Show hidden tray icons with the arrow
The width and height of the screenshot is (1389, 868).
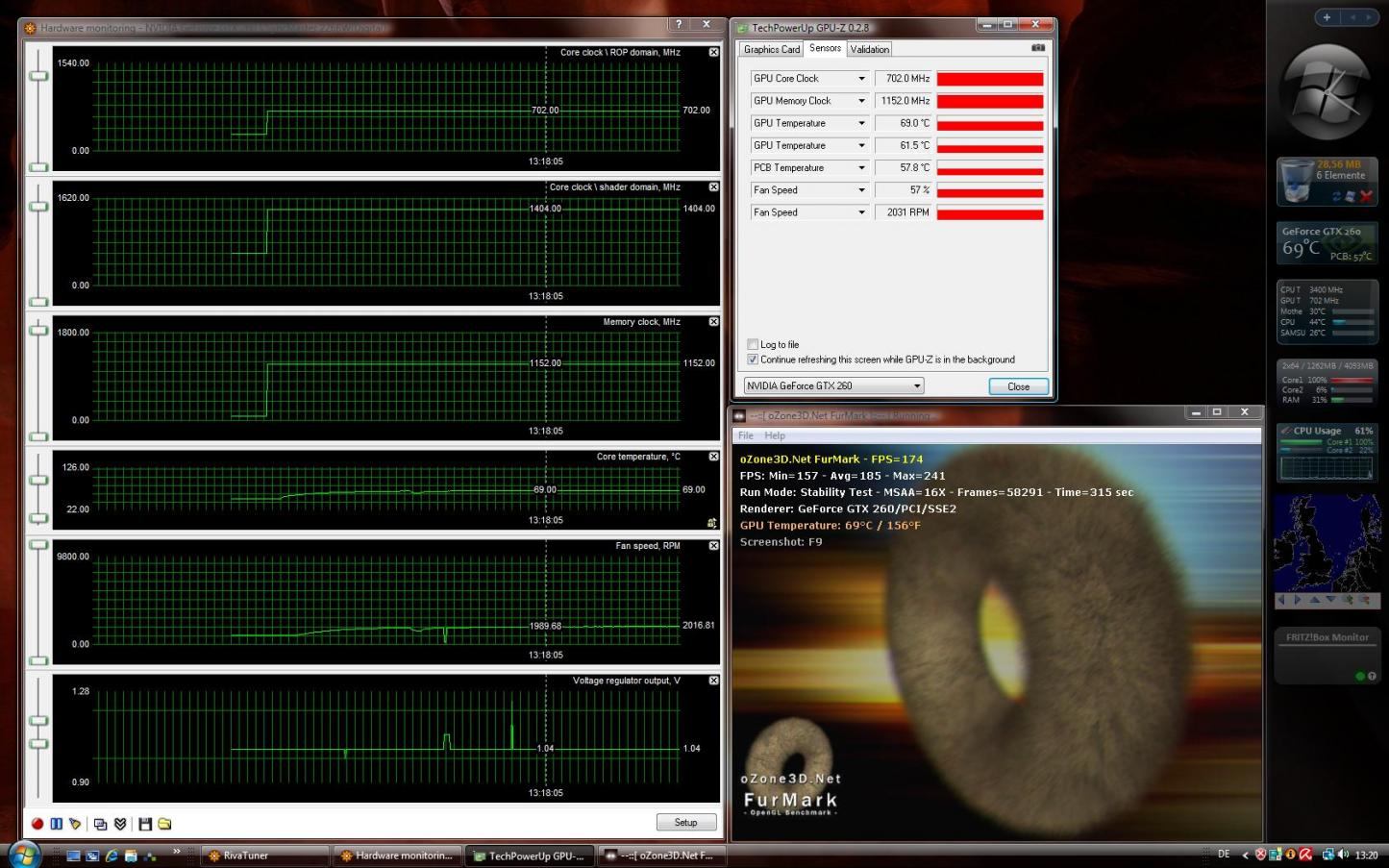tap(1245, 854)
